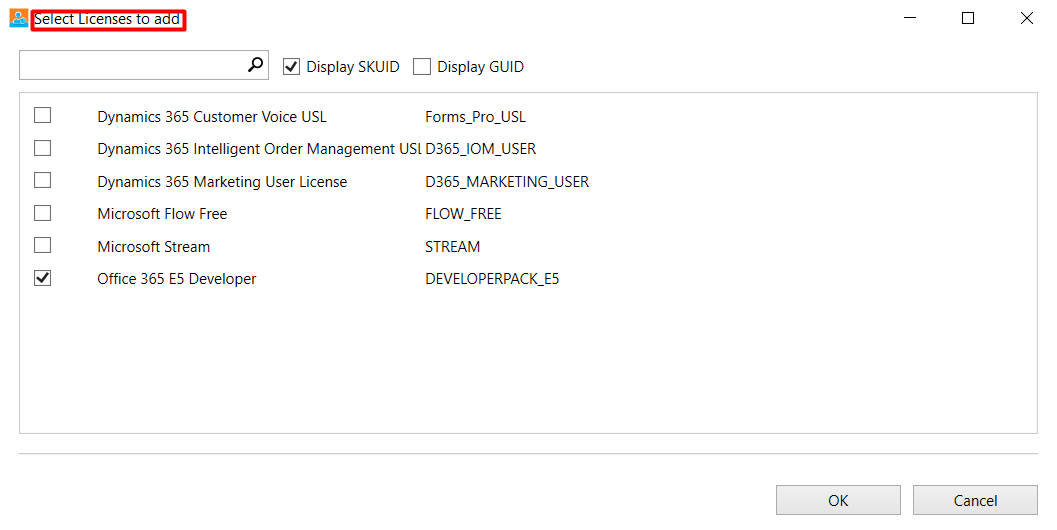Click the magnifier search icon

(255, 65)
